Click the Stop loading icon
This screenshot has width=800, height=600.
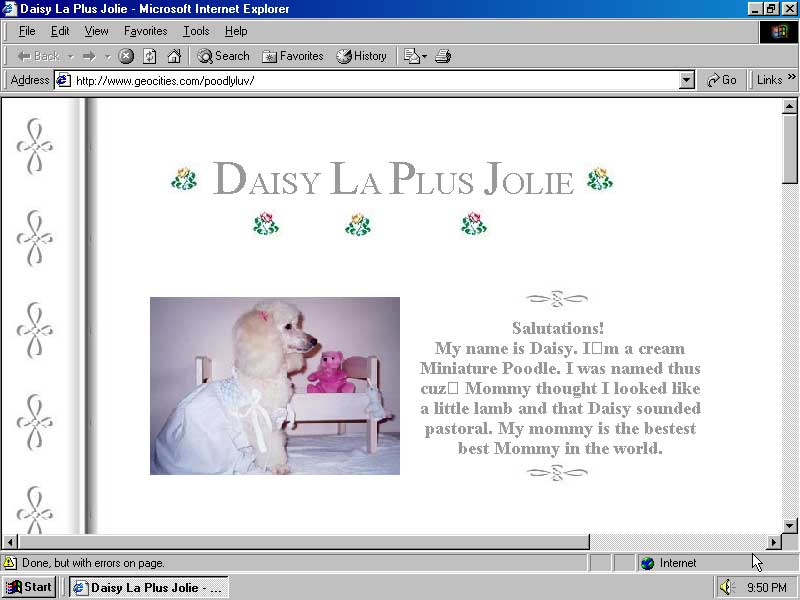126,56
